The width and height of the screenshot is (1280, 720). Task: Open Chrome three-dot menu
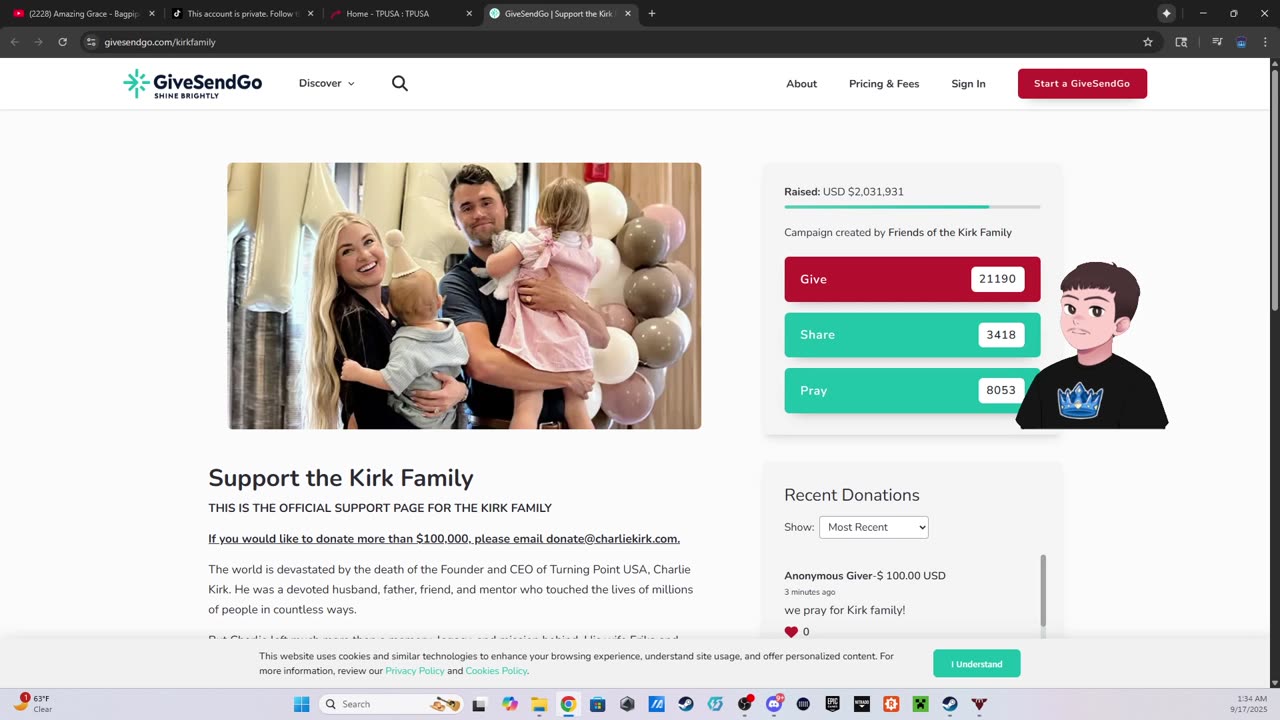tap(1265, 42)
